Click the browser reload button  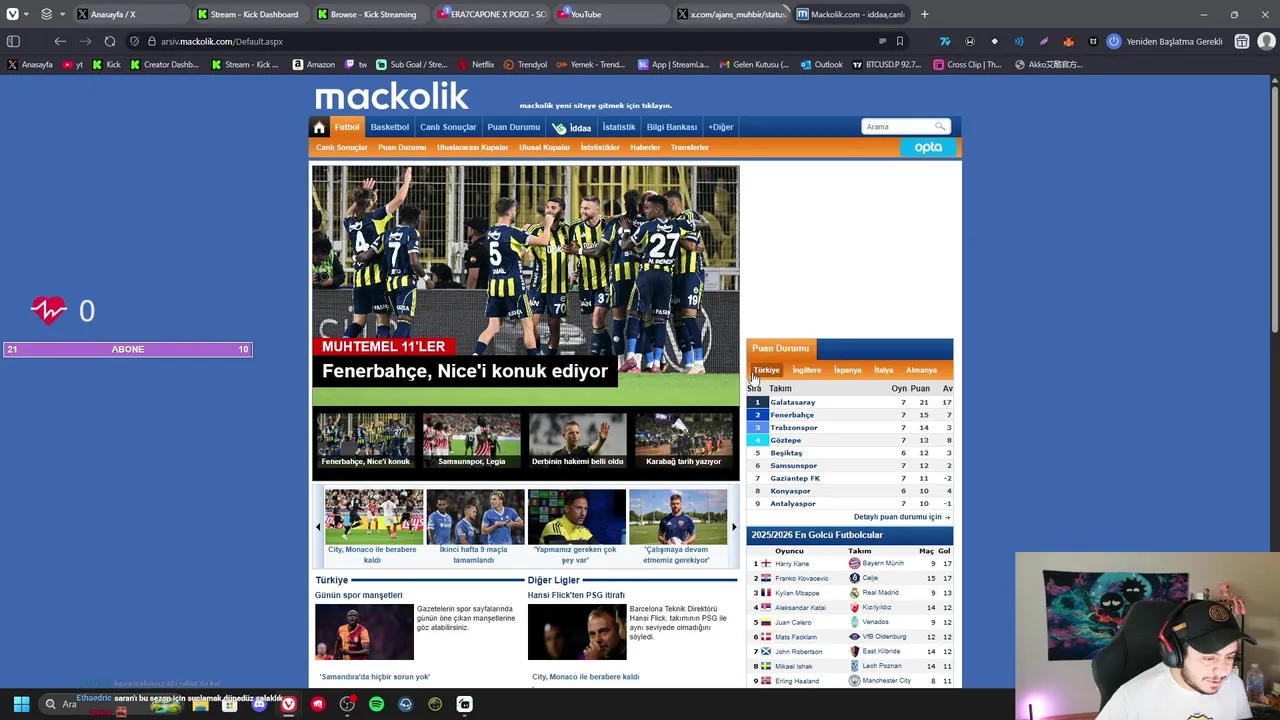[110, 41]
